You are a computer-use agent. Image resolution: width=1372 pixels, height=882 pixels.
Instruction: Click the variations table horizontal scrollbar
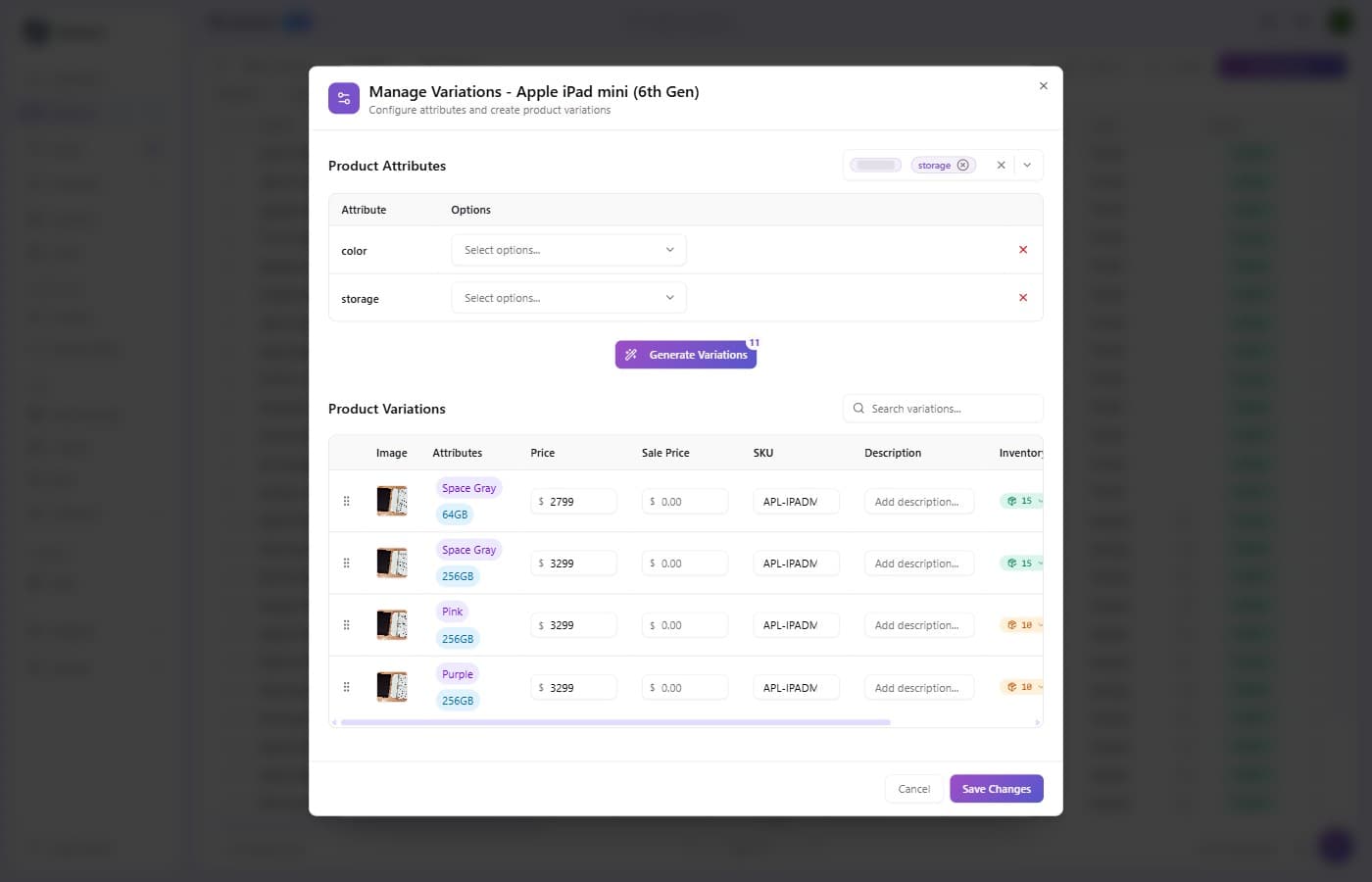point(615,722)
